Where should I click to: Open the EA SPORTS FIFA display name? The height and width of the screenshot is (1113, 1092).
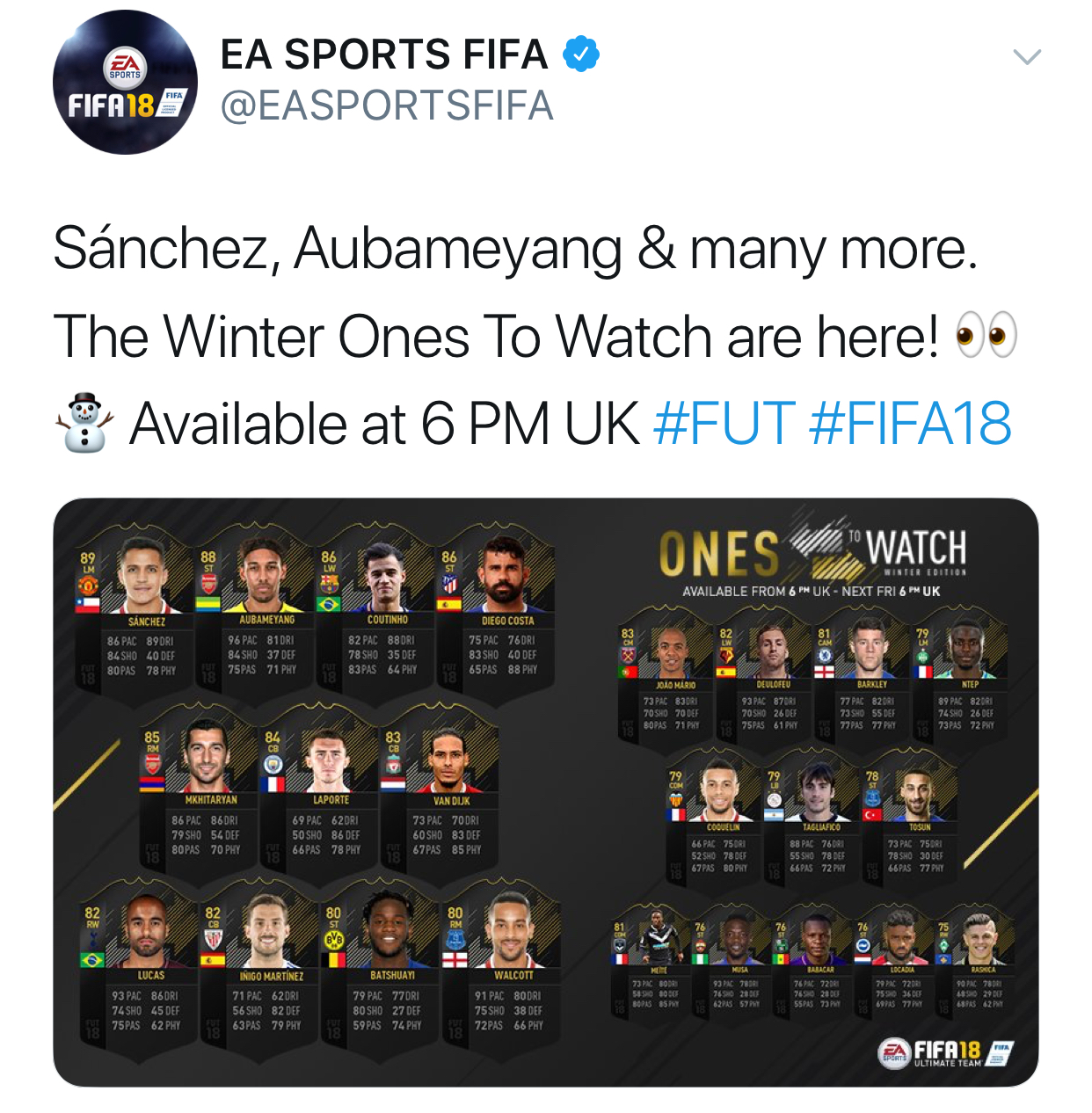pyautogui.click(x=384, y=55)
